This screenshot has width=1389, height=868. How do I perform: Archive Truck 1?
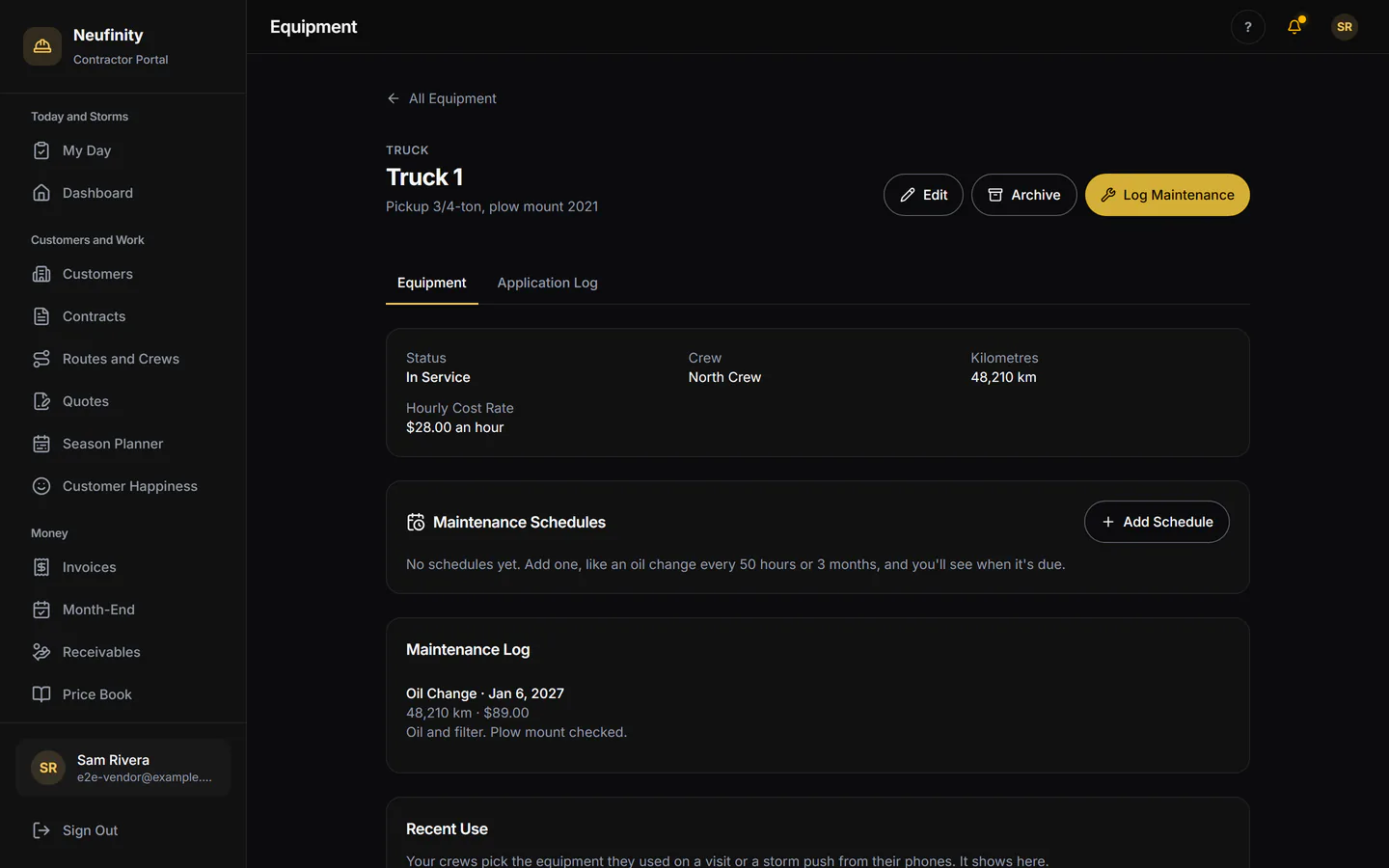click(1023, 195)
